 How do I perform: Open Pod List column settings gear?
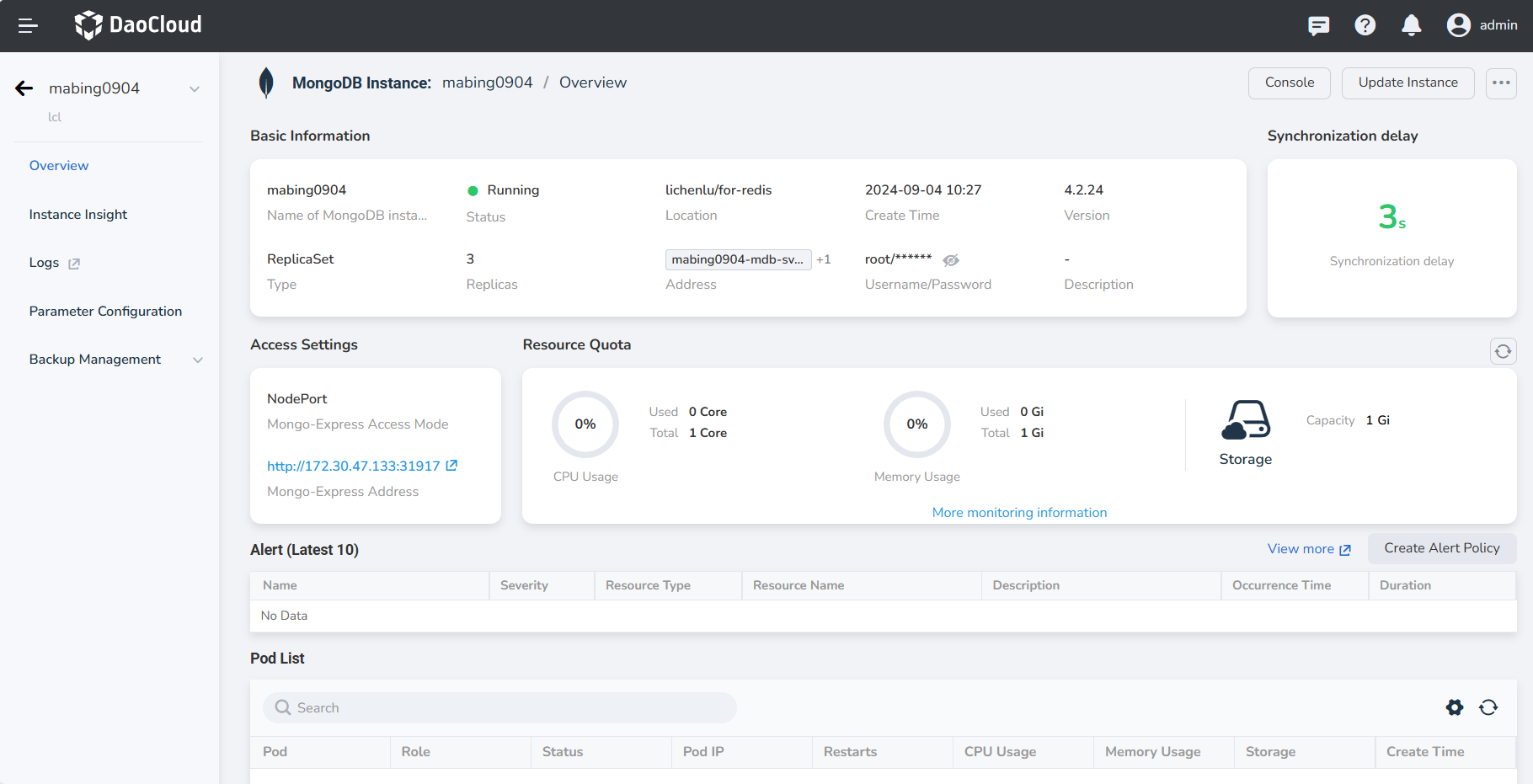pyautogui.click(x=1454, y=707)
